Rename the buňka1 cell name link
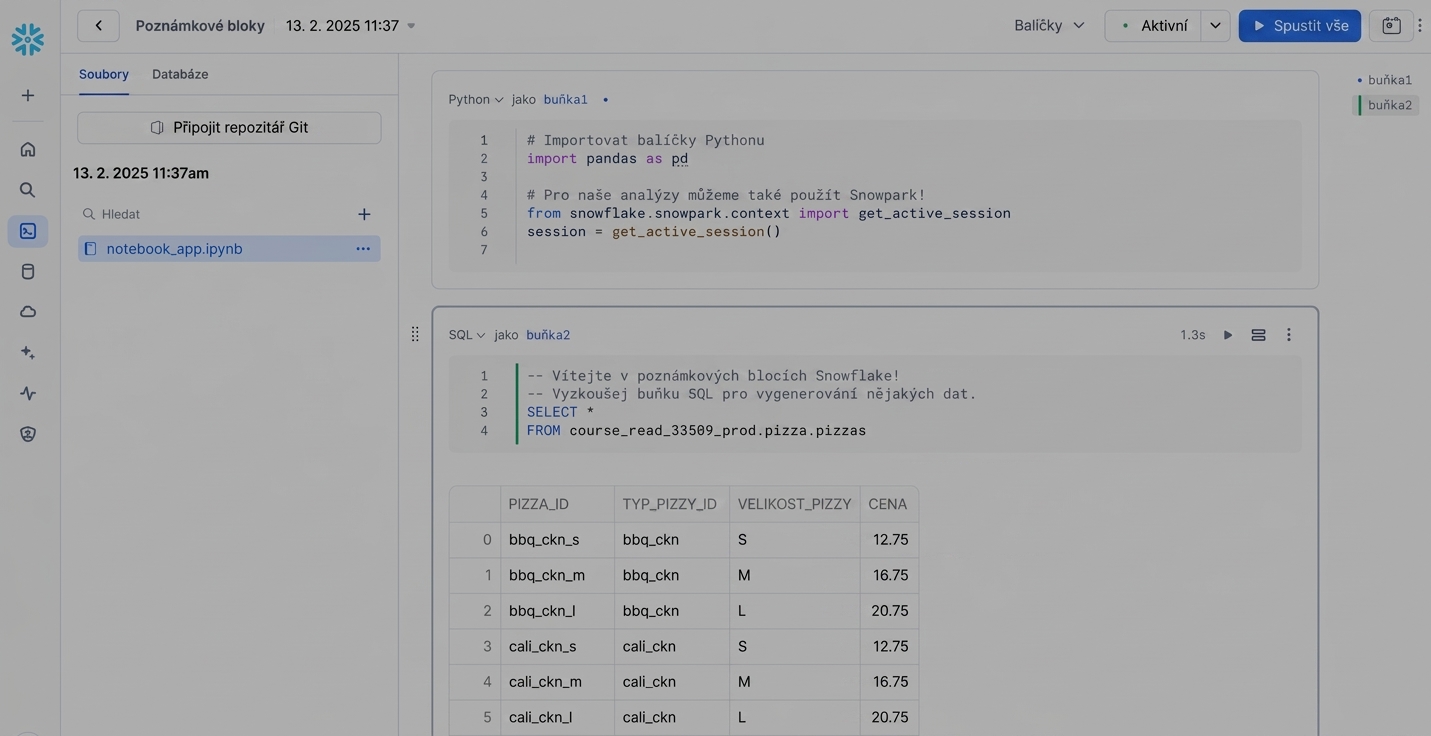The image size is (1431, 736). pyautogui.click(x=566, y=99)
